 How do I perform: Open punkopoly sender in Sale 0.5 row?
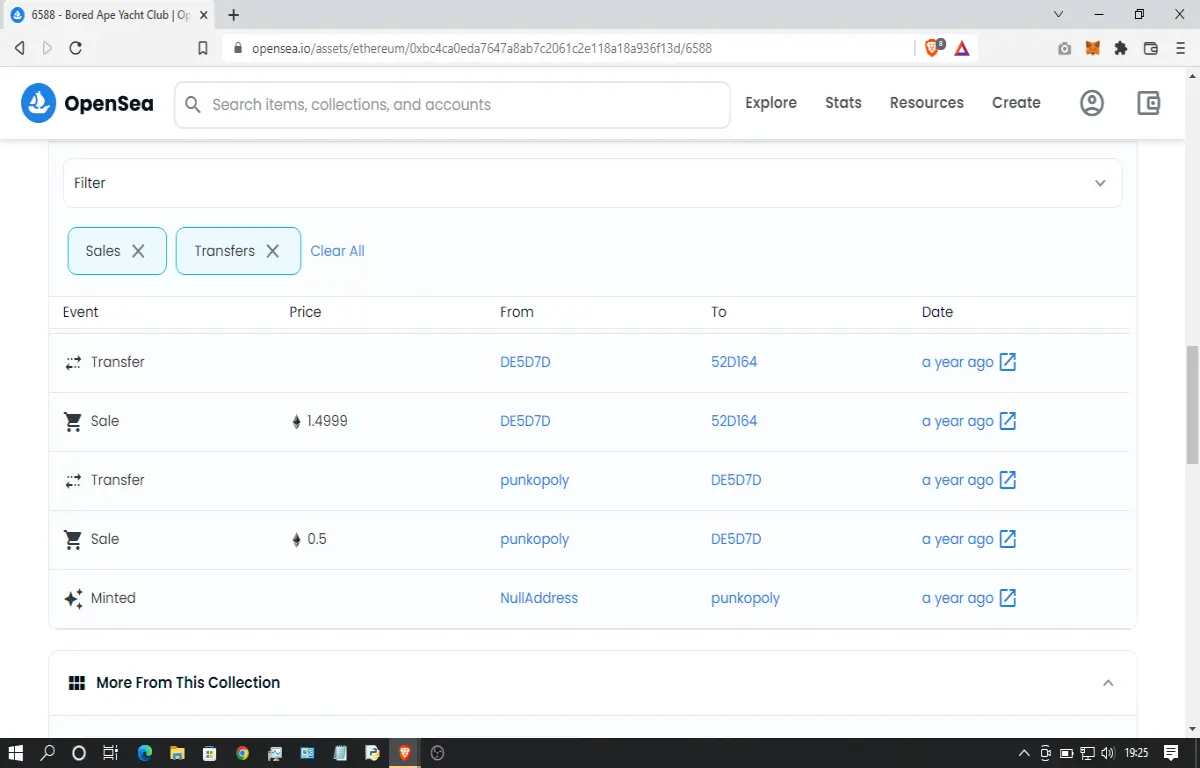click(x=534, y=539)
